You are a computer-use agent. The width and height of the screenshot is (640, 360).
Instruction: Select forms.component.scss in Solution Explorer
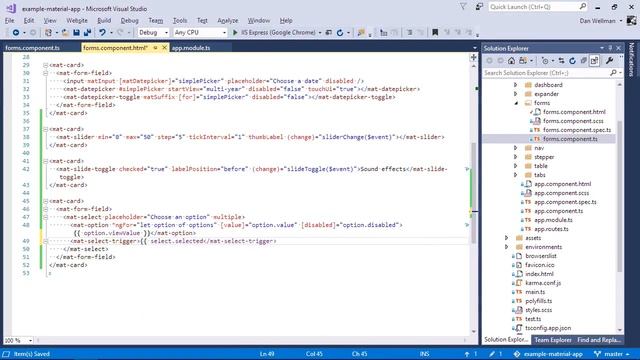point(573,121)
